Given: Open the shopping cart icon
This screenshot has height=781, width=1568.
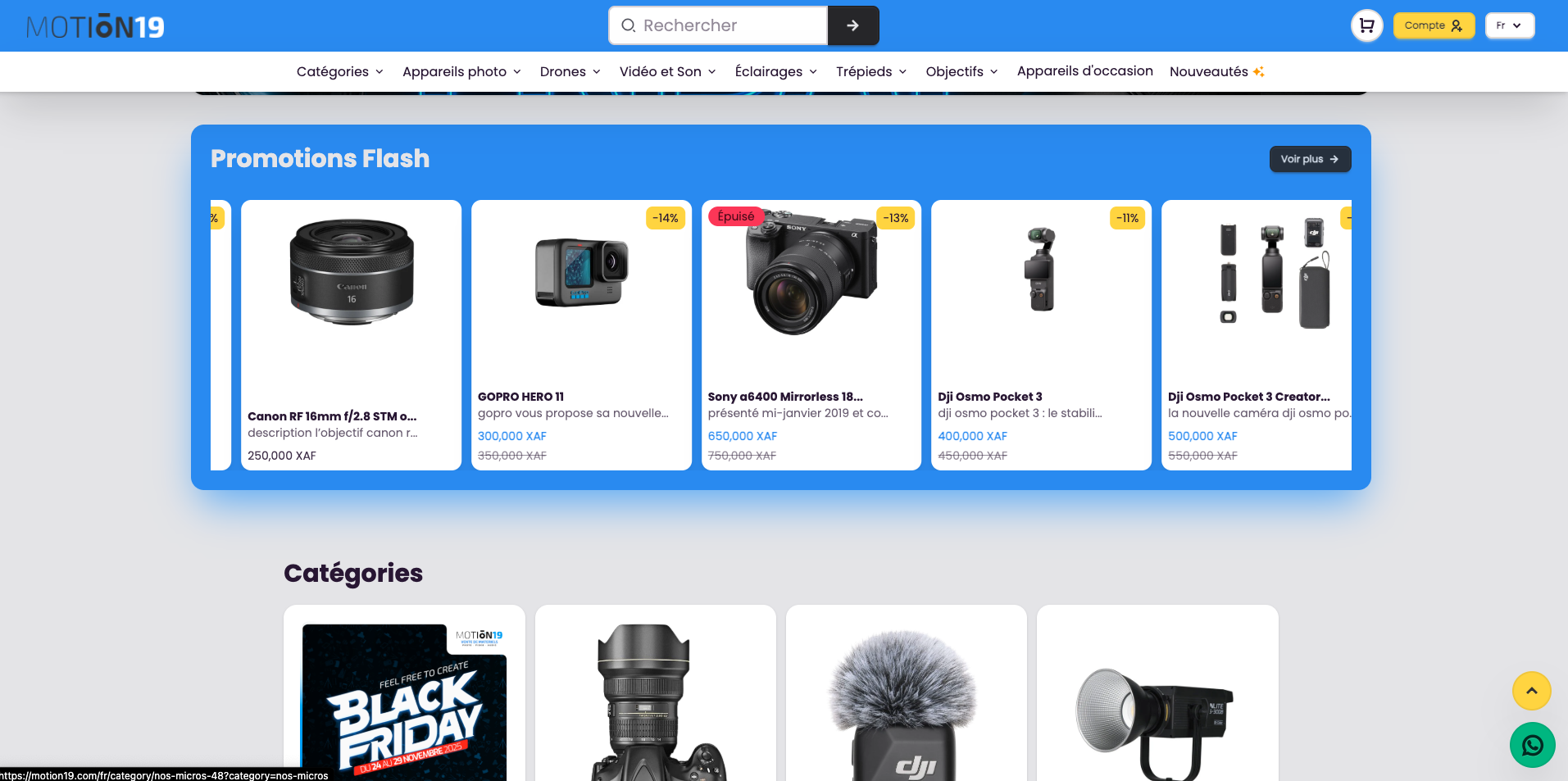Looking at the screenshot, I should (x=1366, y=25).
